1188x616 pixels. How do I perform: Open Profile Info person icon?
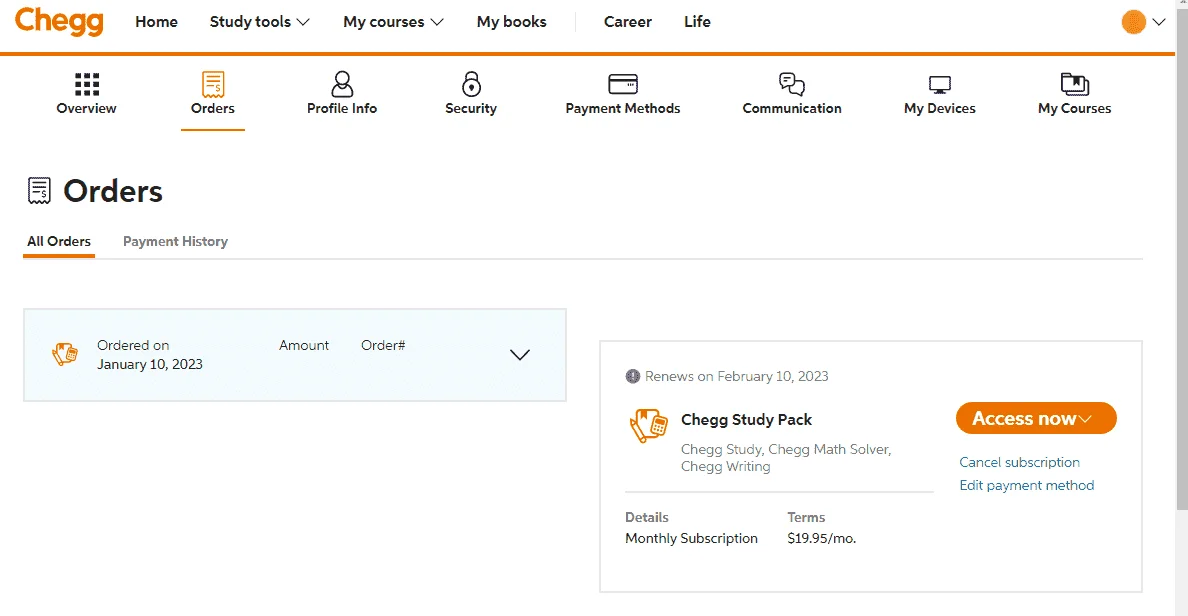(x=342, y=84)
